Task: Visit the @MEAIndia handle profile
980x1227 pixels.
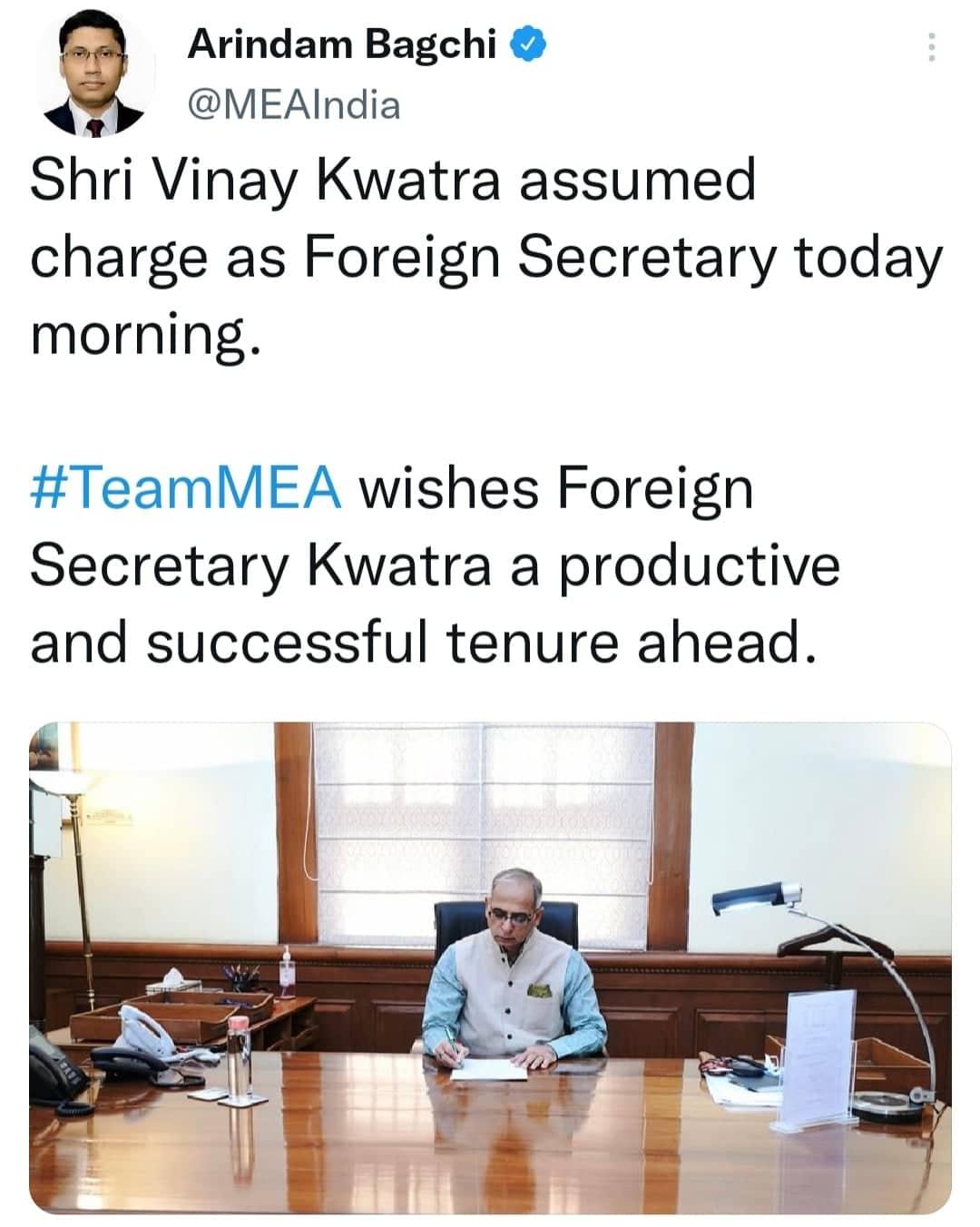Action: (x=293, y=105)
